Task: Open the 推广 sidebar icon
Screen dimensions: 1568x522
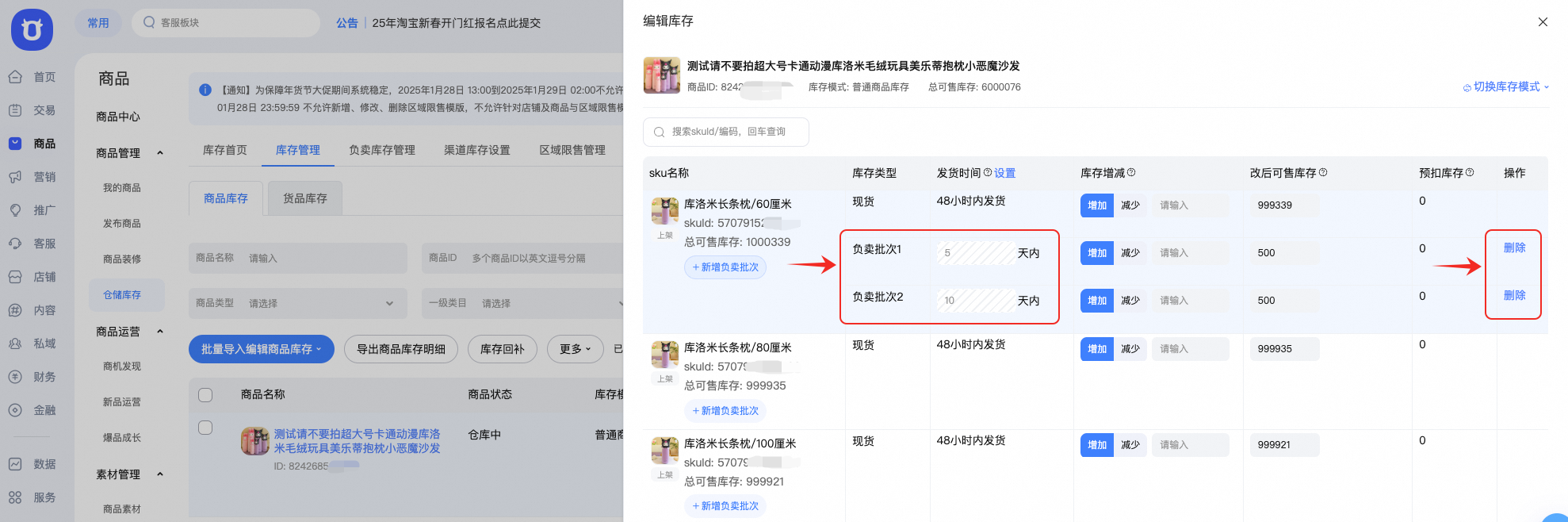Action: (x=15, y=210)
